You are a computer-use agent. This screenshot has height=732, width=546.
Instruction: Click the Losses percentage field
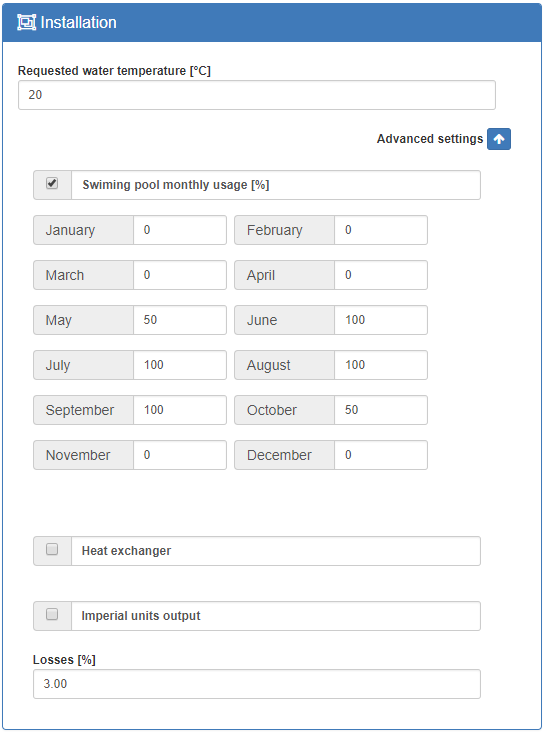257,684
